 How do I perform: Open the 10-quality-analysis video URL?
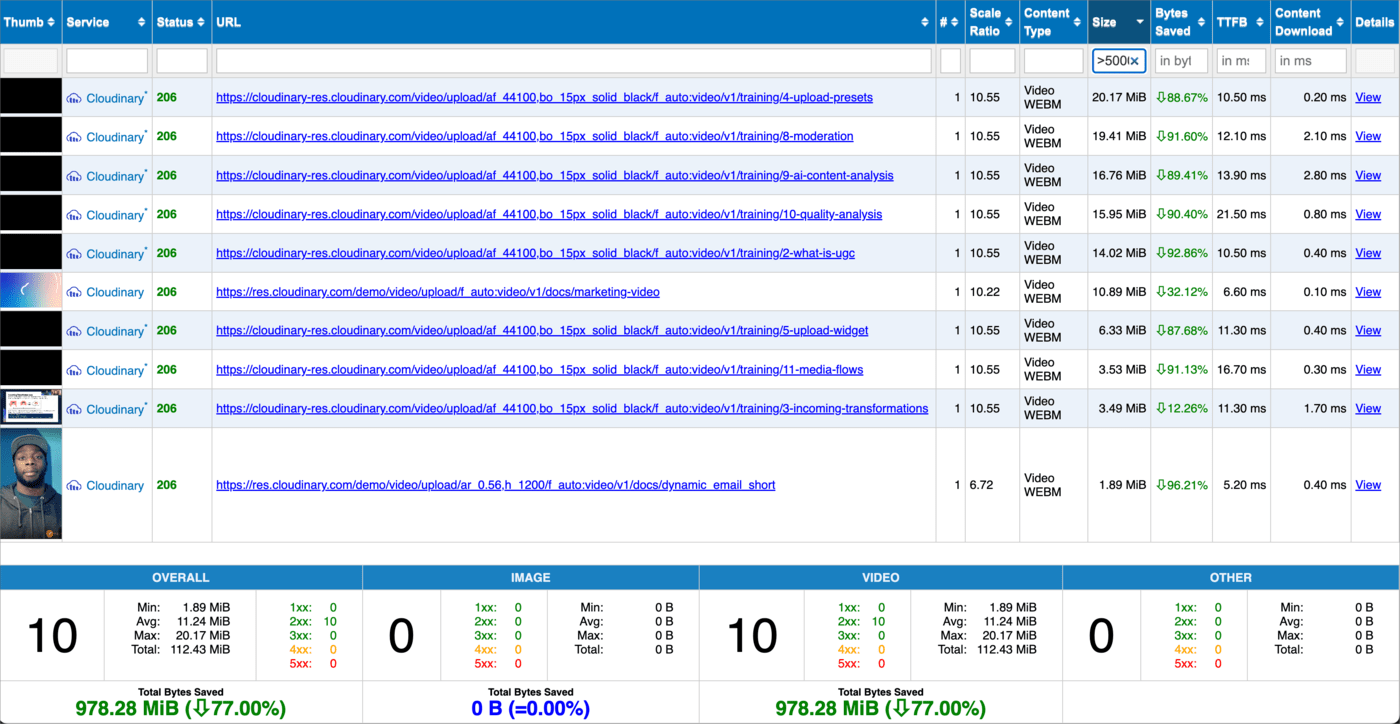(x=549, y=214)
